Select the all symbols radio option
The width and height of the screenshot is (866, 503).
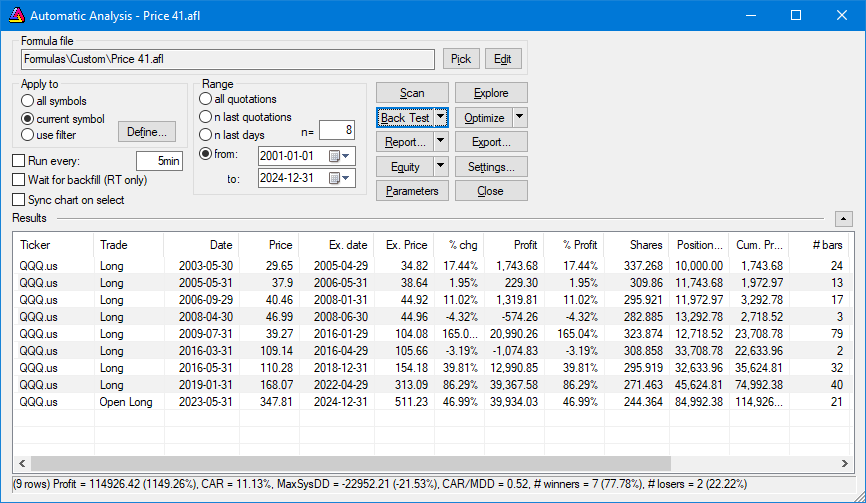(x=27, y=101)
